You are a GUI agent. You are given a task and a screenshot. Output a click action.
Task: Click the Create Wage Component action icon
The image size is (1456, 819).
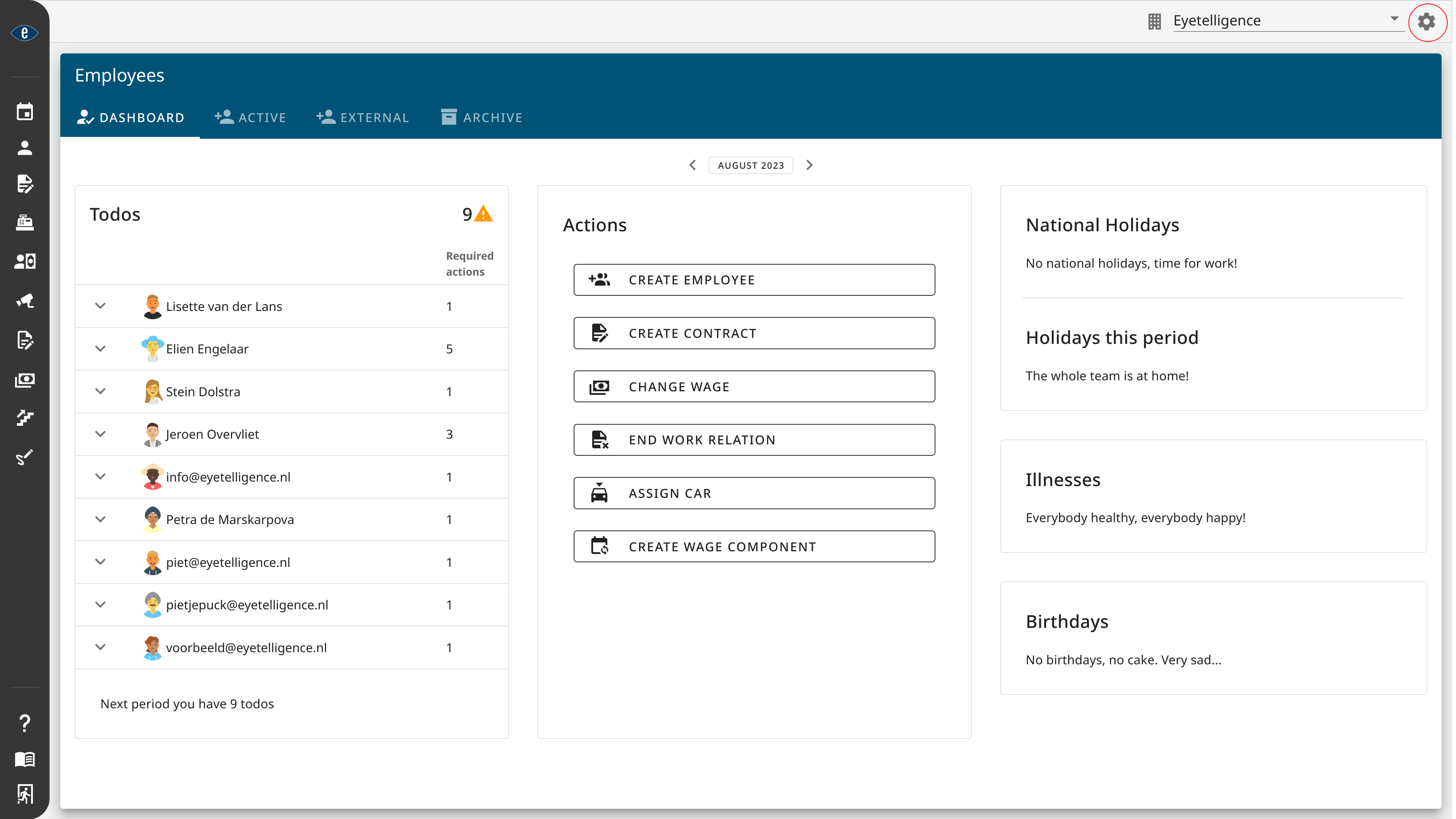click(600, 546)
